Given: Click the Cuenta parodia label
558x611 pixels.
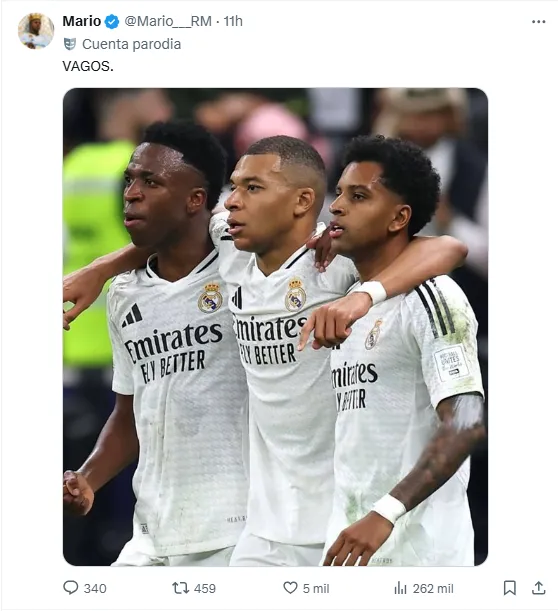Looking at the screenshot, I should (x=131, y=44).
